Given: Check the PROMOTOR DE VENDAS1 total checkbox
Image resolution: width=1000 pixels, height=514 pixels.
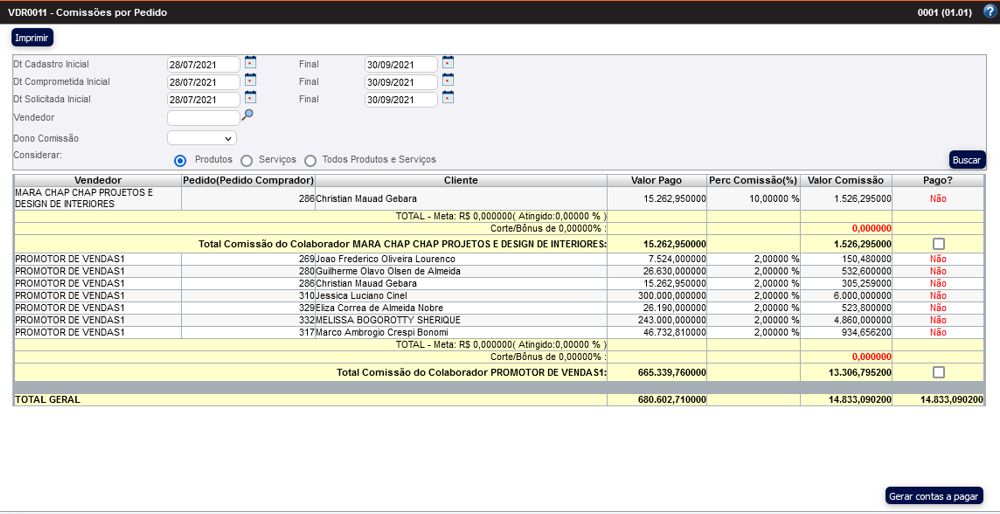Looking at the screenshot, I should pos(938,373).
